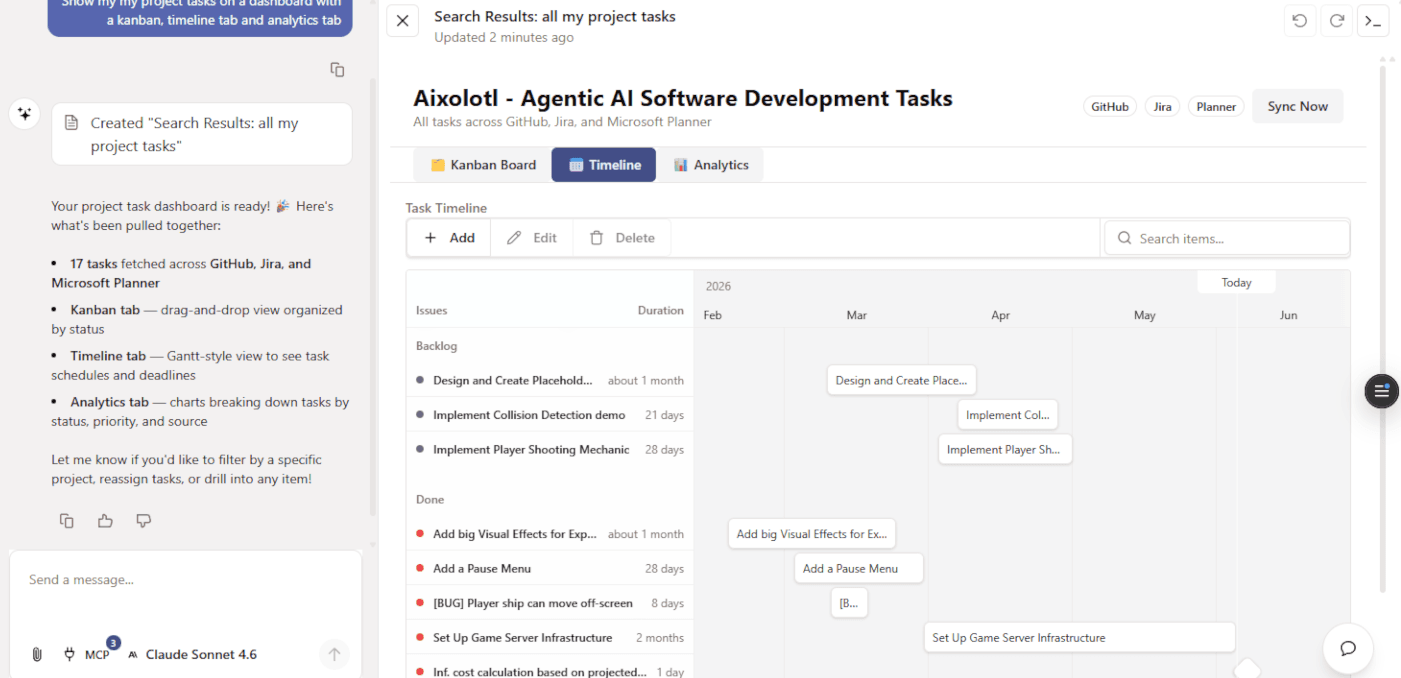The width and height of the screenshot is (1401, 678).
Task: Click the trash Delete icon
Action: (x=596, y=238)
